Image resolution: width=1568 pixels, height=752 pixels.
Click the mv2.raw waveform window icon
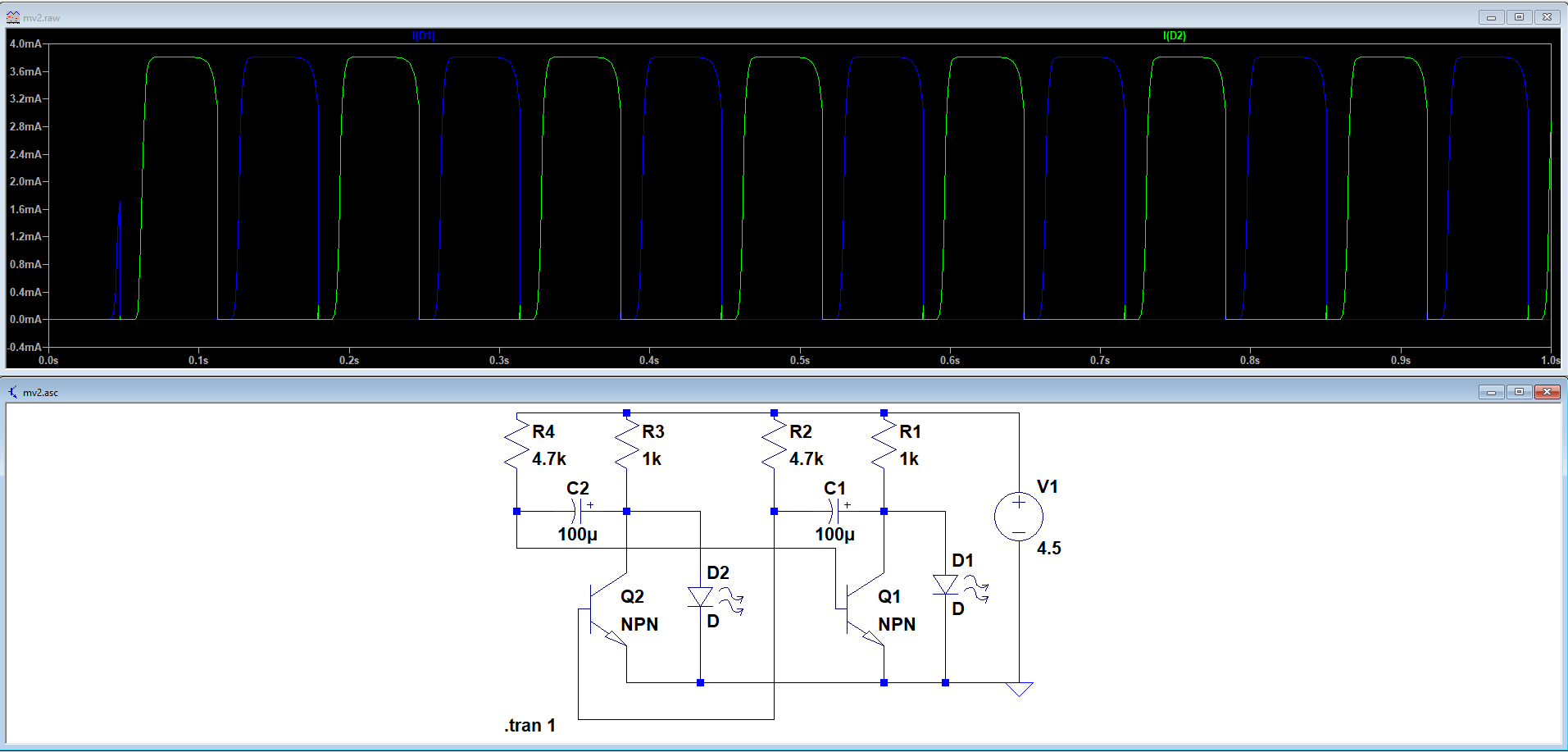point(12,17)
